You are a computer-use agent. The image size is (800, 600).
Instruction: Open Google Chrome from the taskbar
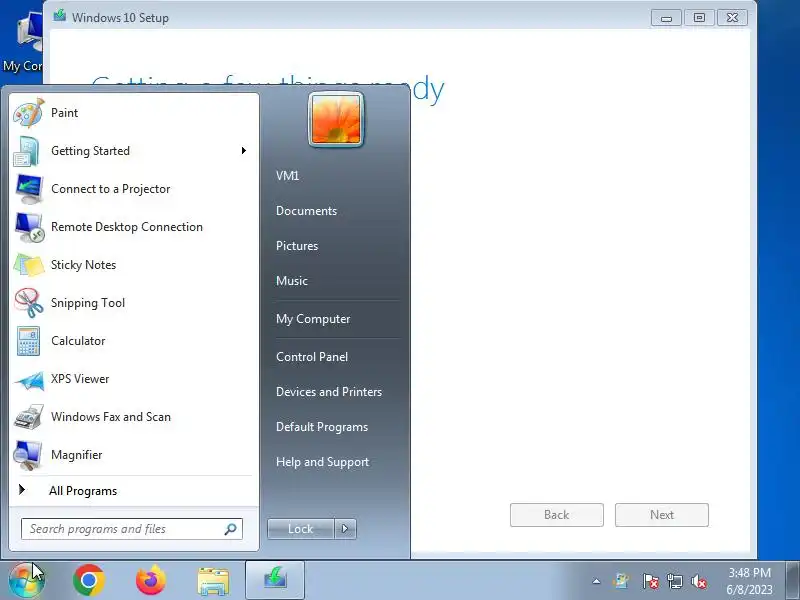click(89, 580)
